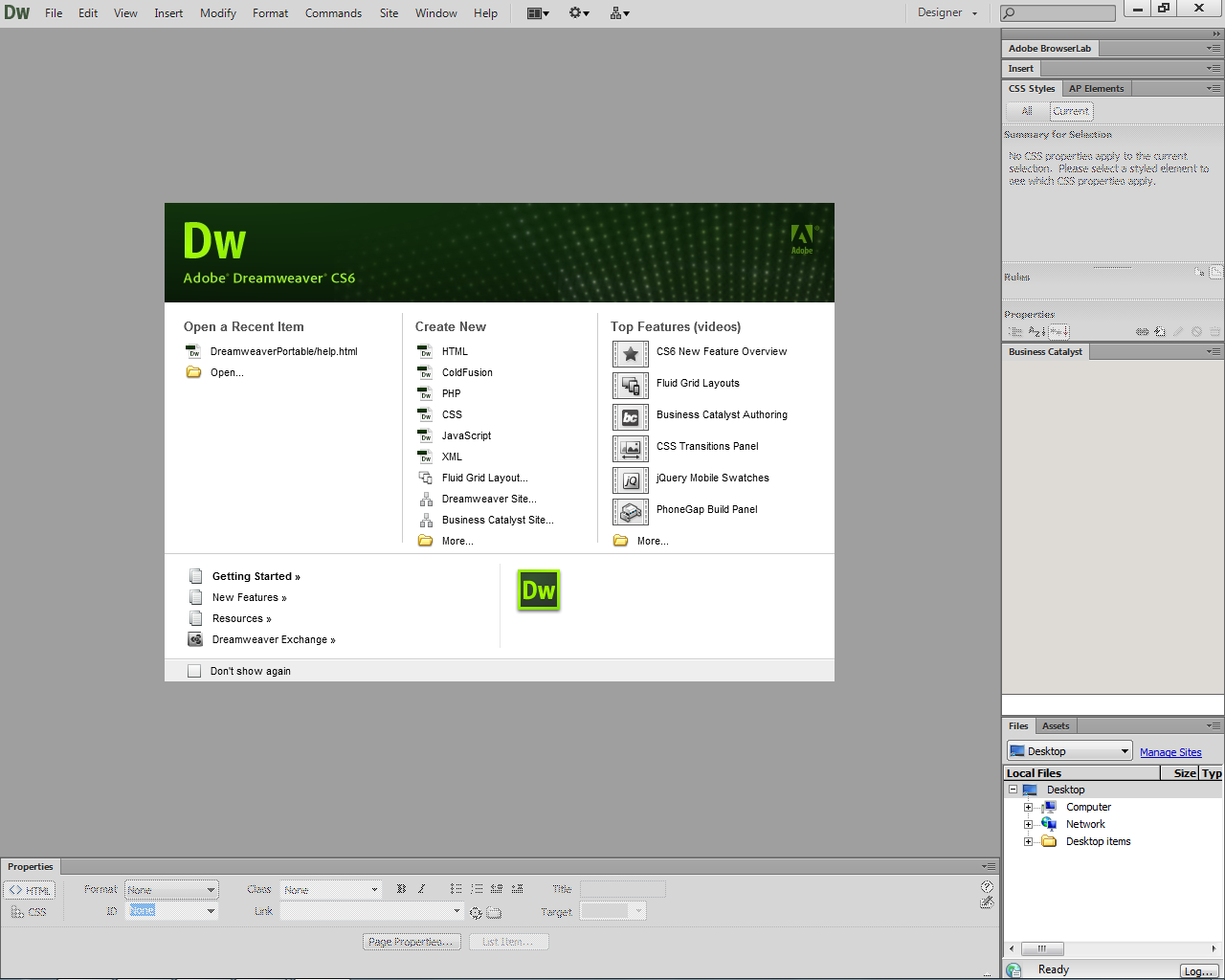Expand the Network tree node
The width and height of the screenshot is (1225, 980).
(x=1028, y=824)
